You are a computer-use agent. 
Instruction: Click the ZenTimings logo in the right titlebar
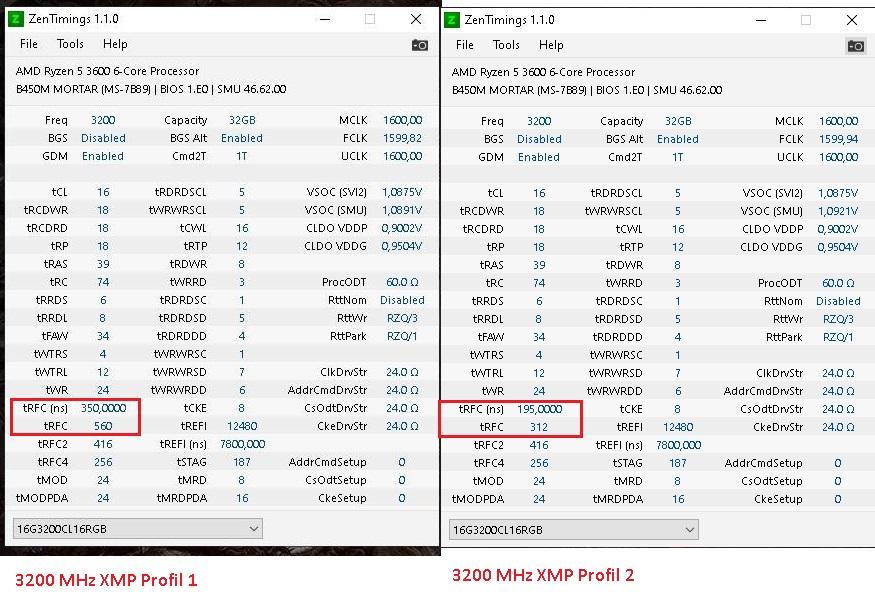point(450,19)
